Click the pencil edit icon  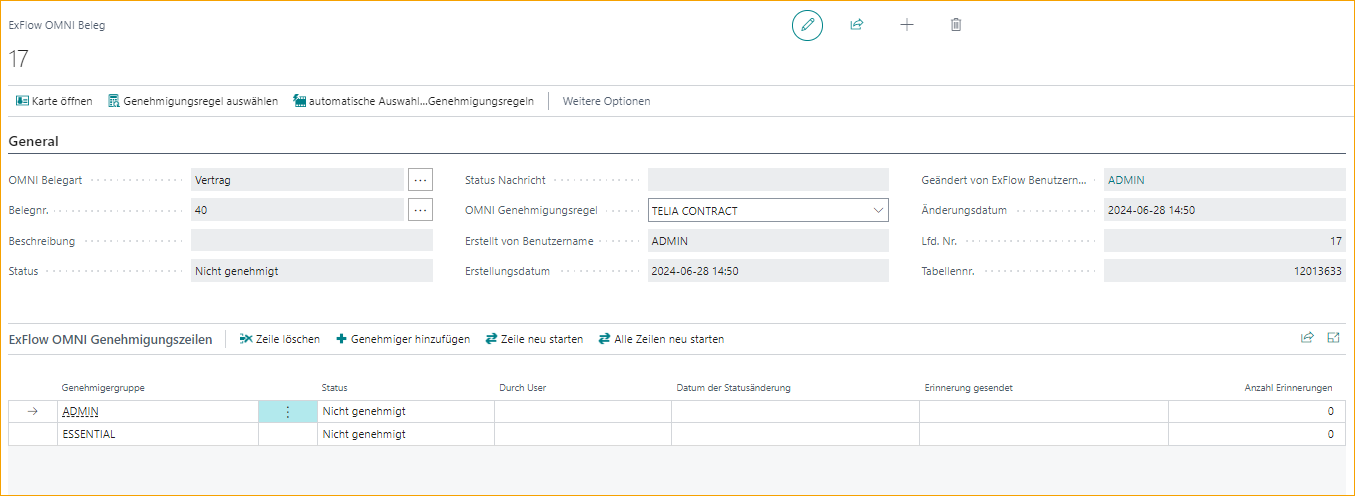click(x=807, y=25)
